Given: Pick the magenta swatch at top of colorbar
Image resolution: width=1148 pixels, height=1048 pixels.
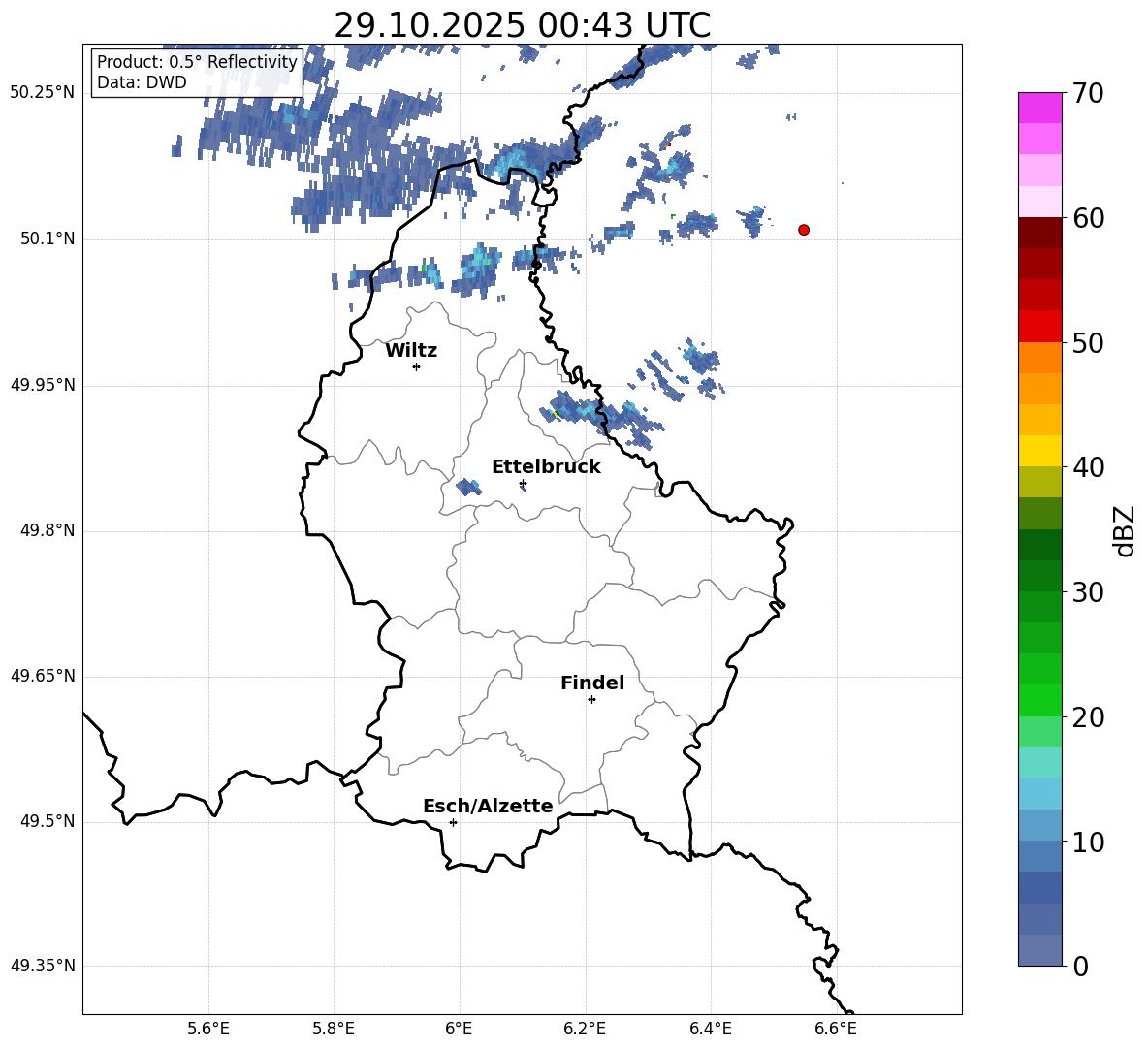Looking at the screenshot, I should pyautogui.click(x=1040, y=108).
